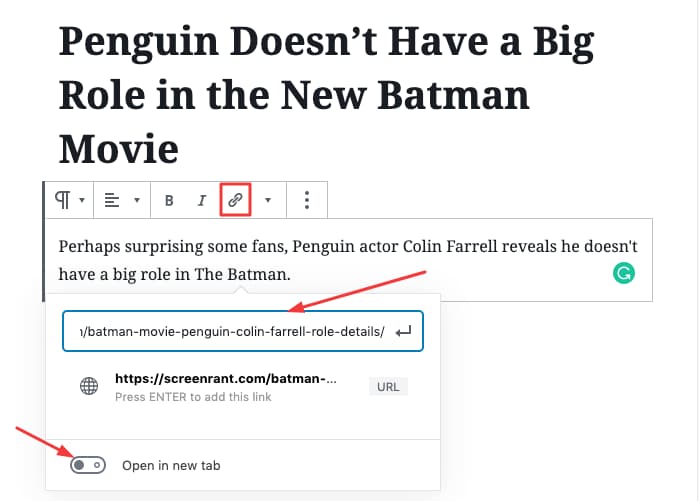The height and width of the screenshot is (501, 700).
Task: Open the three-dot block options menu
Action: (307, 200)
